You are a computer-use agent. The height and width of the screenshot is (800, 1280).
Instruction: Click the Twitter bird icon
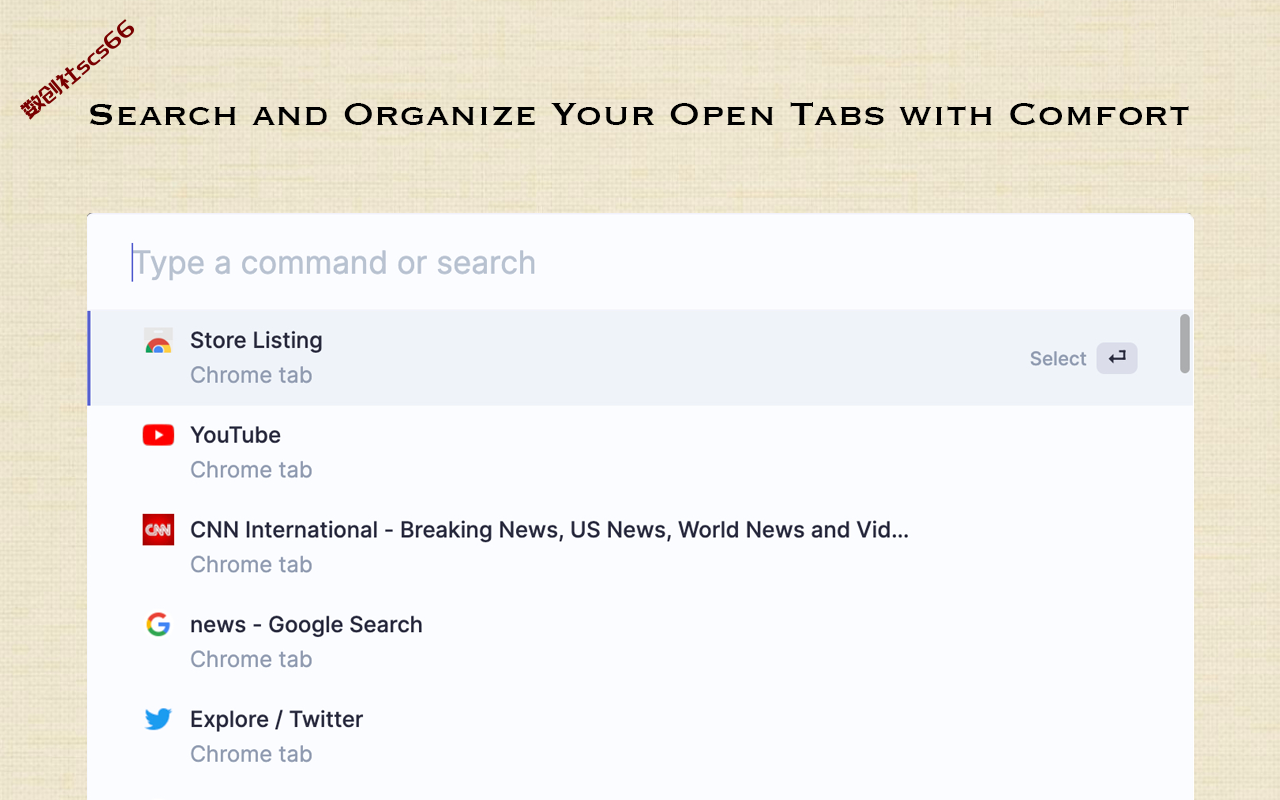tap(158, 719)
